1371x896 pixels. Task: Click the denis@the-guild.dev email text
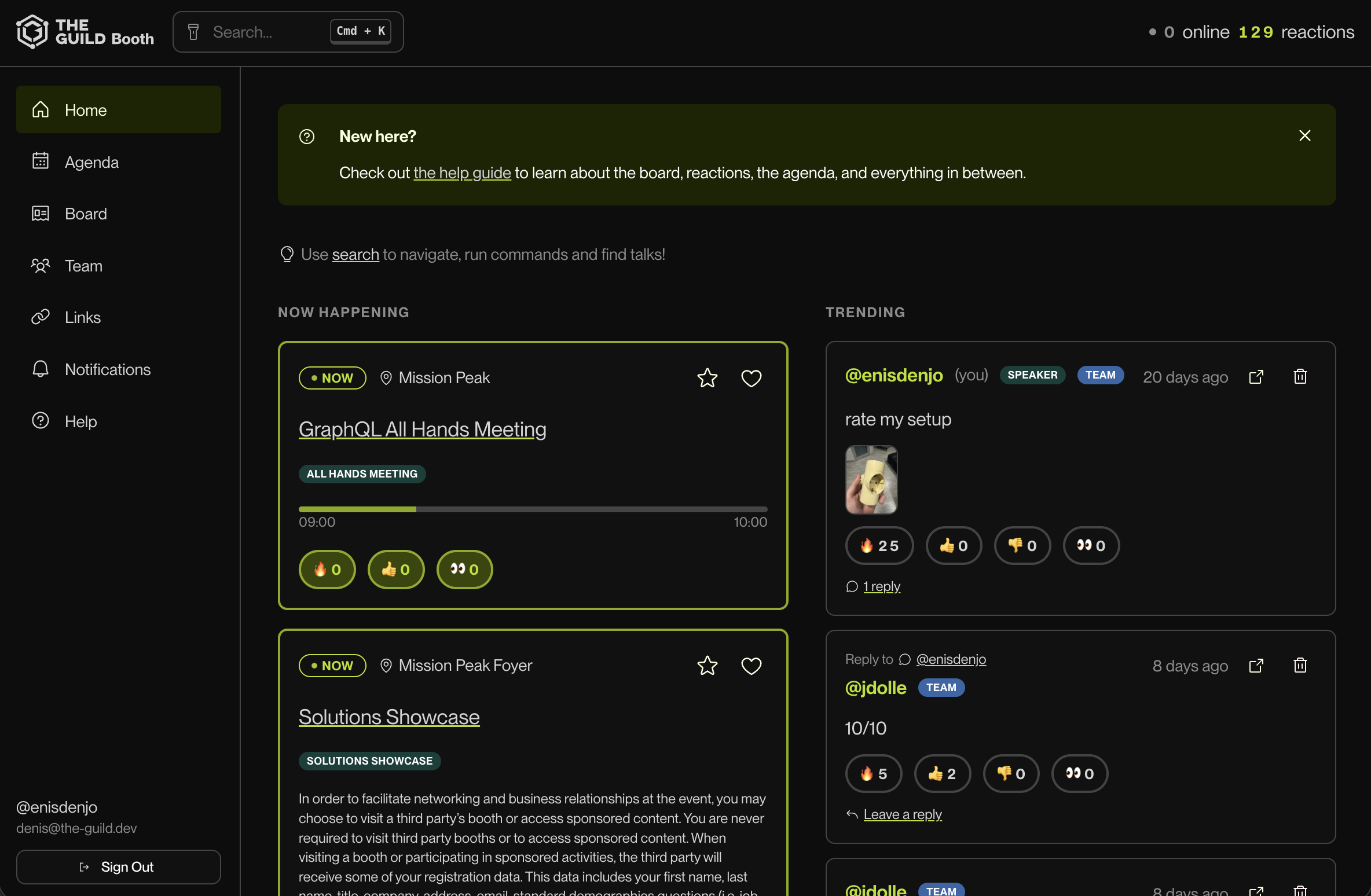(76, 828)
